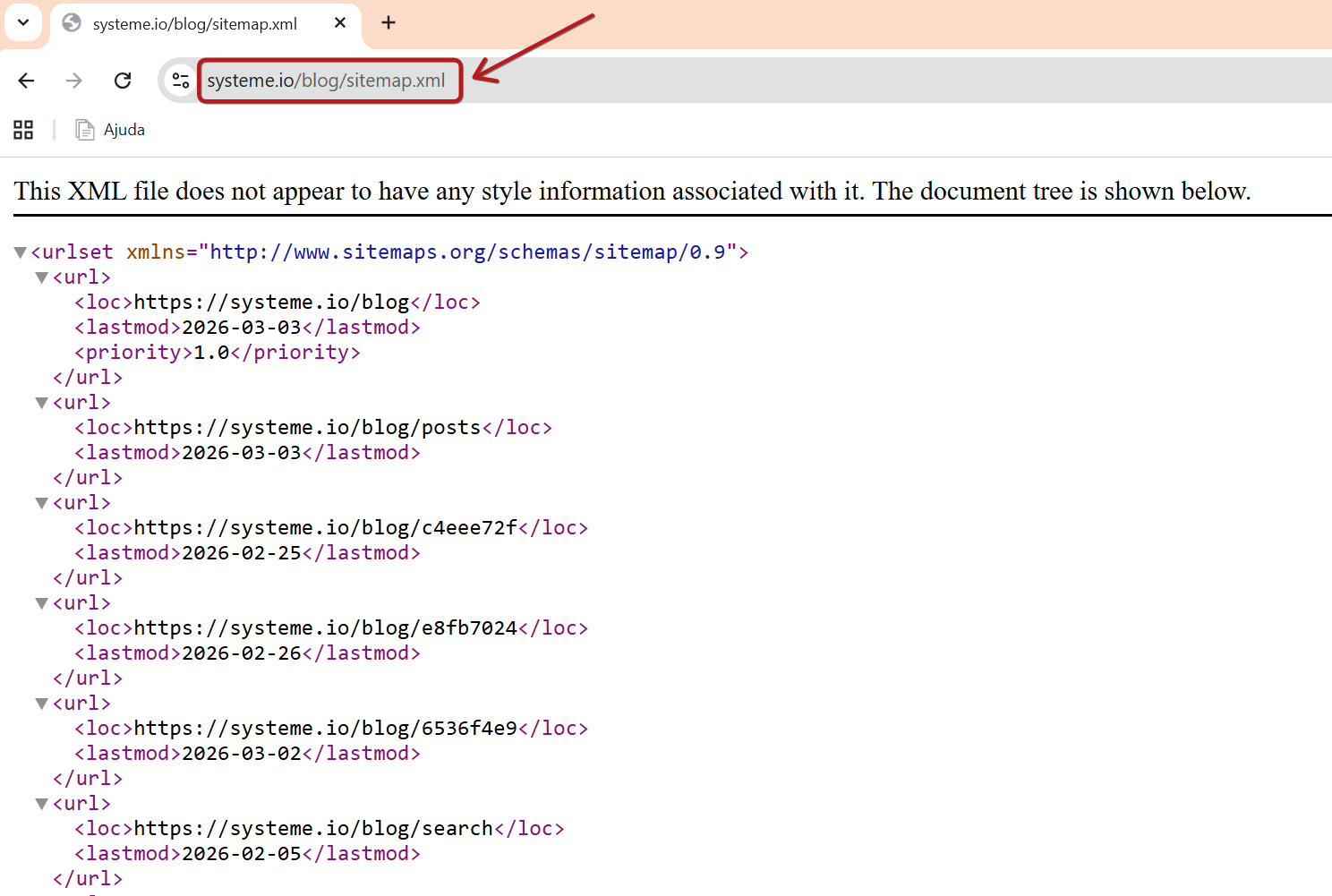Click the lastmod date 2026-03-02
This screenshot has width=1332, height=896.
(242, 754)
